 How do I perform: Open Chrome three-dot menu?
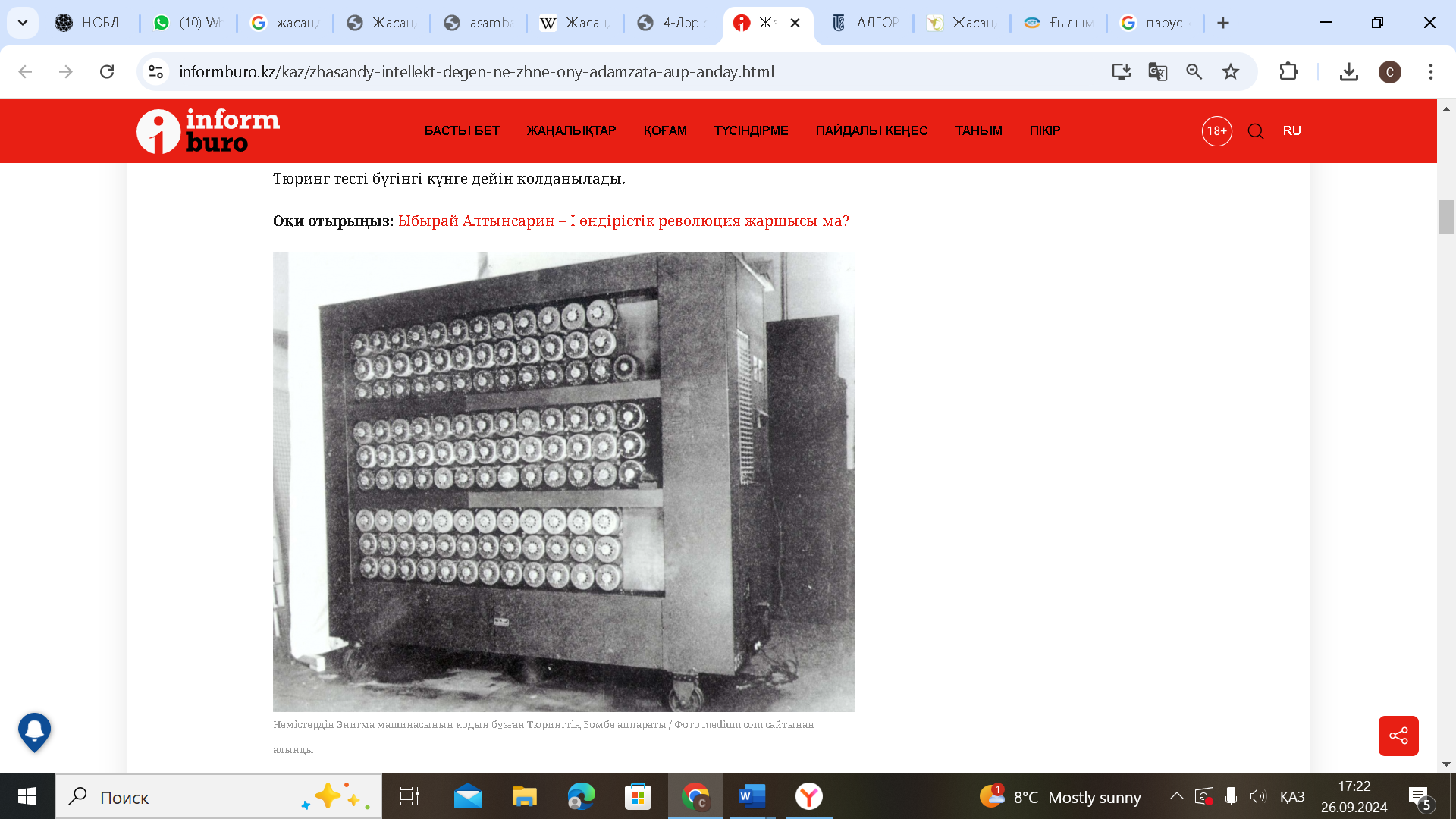coord(1430,72)
